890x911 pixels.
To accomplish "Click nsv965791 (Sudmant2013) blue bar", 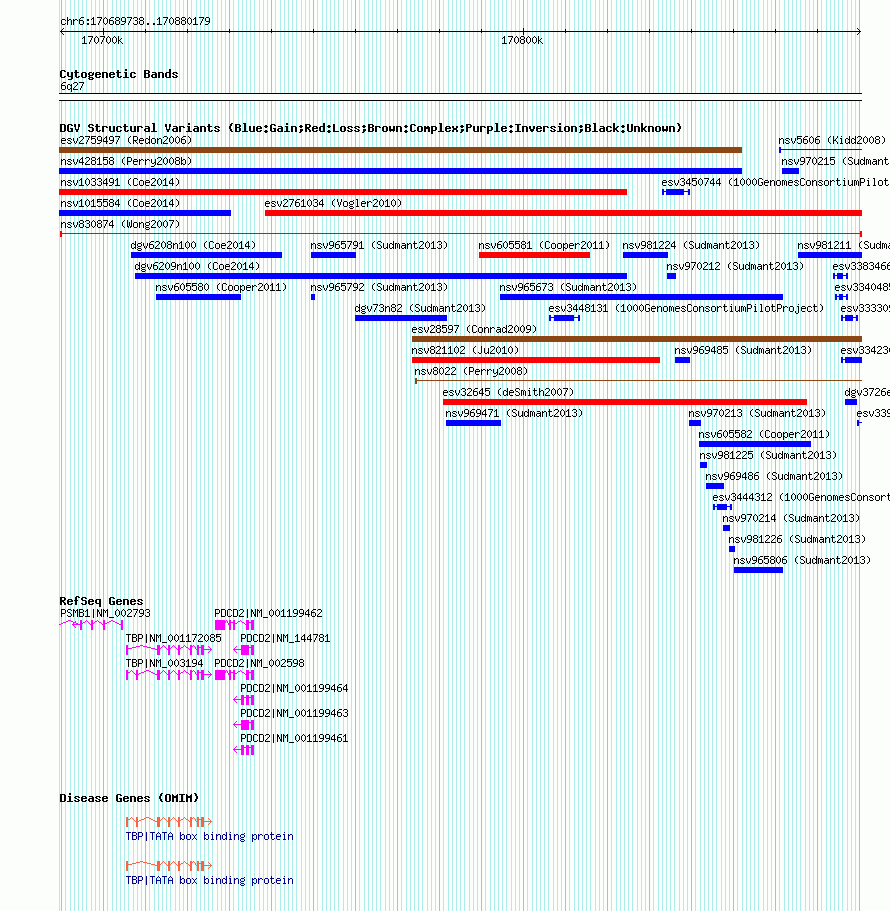I will (x=333, y=255).
